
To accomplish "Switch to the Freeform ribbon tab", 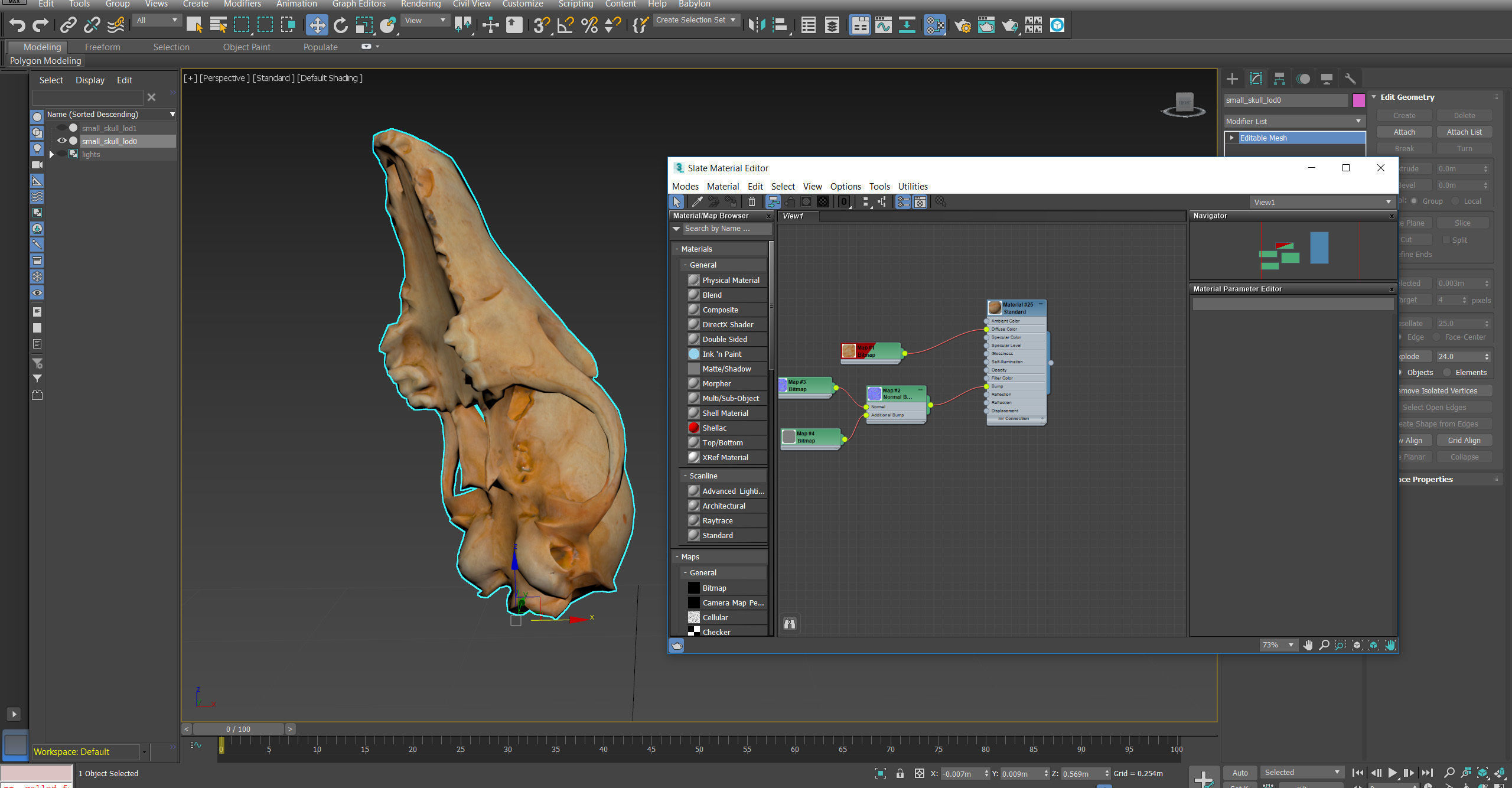I will coord(102,47).
